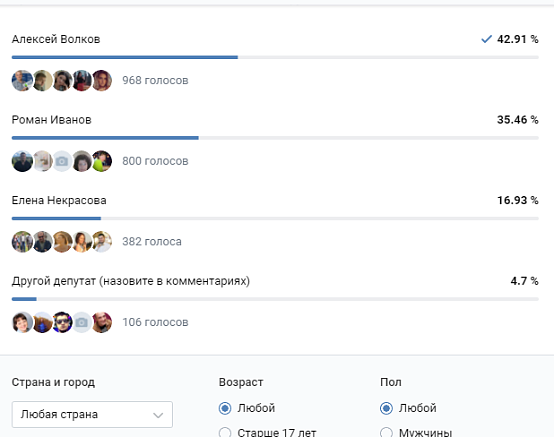
Task: Select the Любой age radio button
Action: pyautogui.click(x=225, y=408)
